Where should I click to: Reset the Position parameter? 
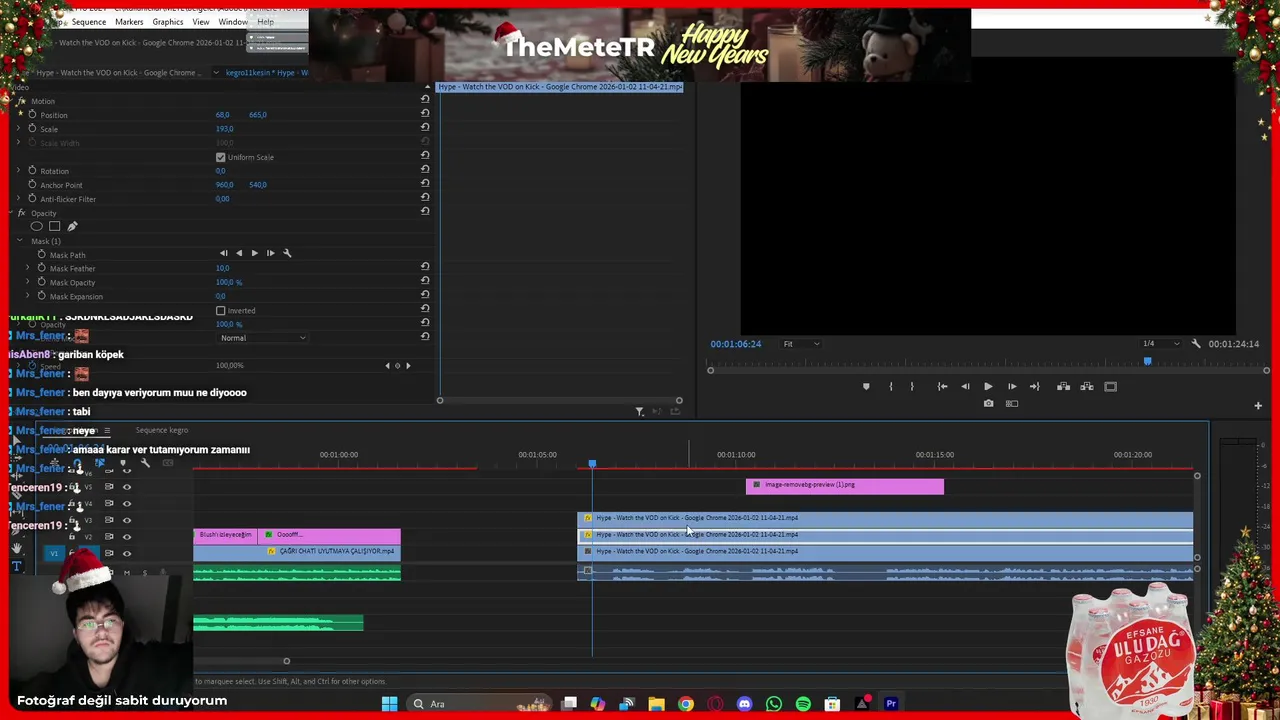tap(425, 114)
